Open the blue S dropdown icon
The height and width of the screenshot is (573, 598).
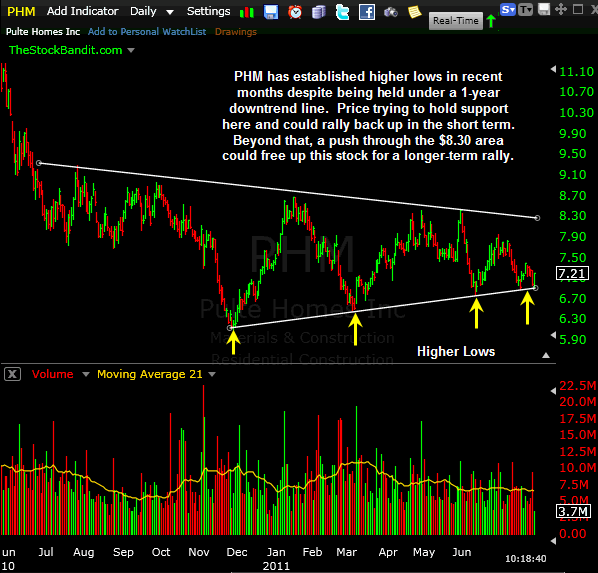(x=508, y=9)
